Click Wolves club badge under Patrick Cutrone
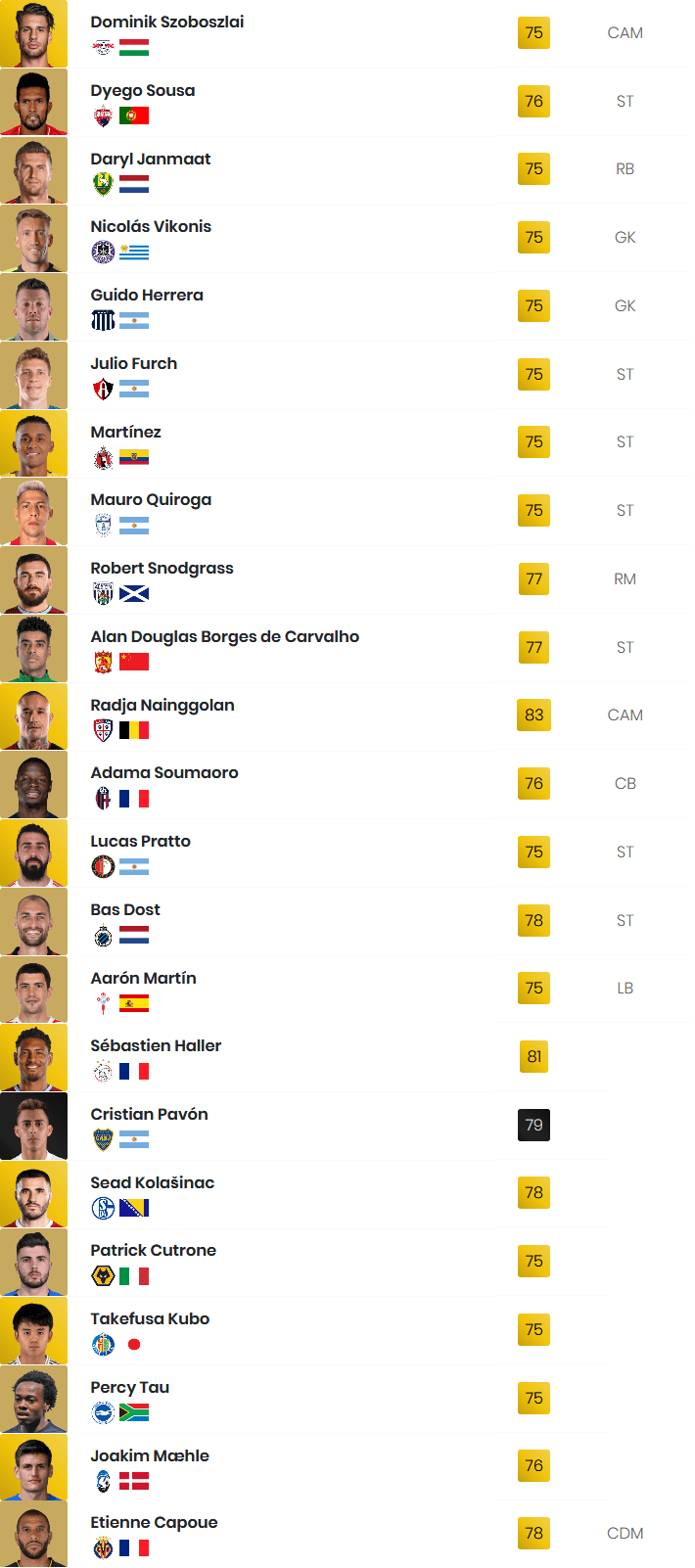The width and height of the screenshot is (695, 1568). 103,1275
